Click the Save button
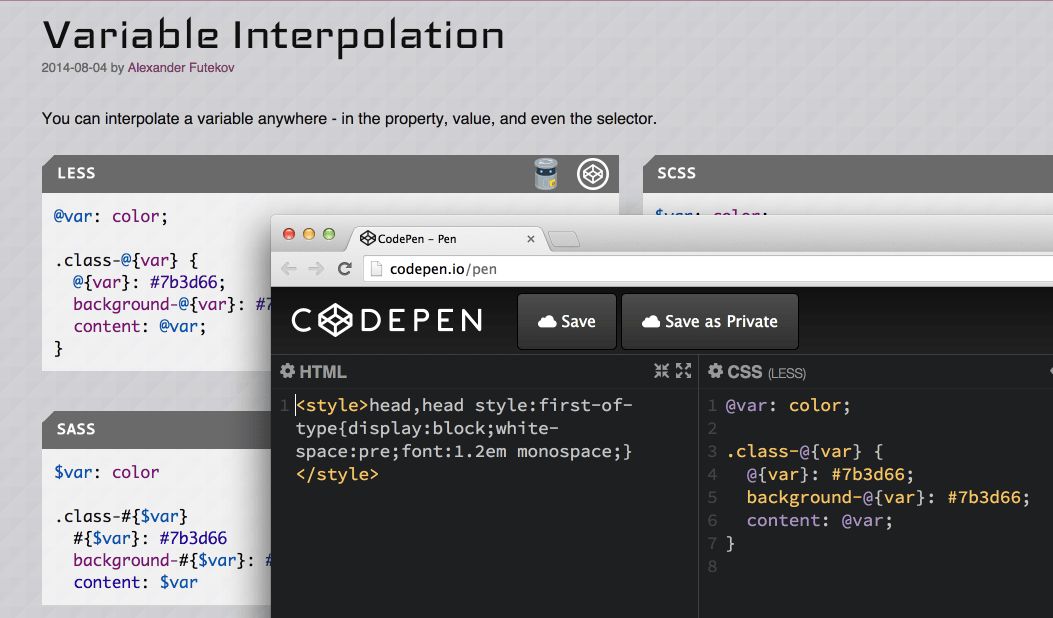 point(567,321)
